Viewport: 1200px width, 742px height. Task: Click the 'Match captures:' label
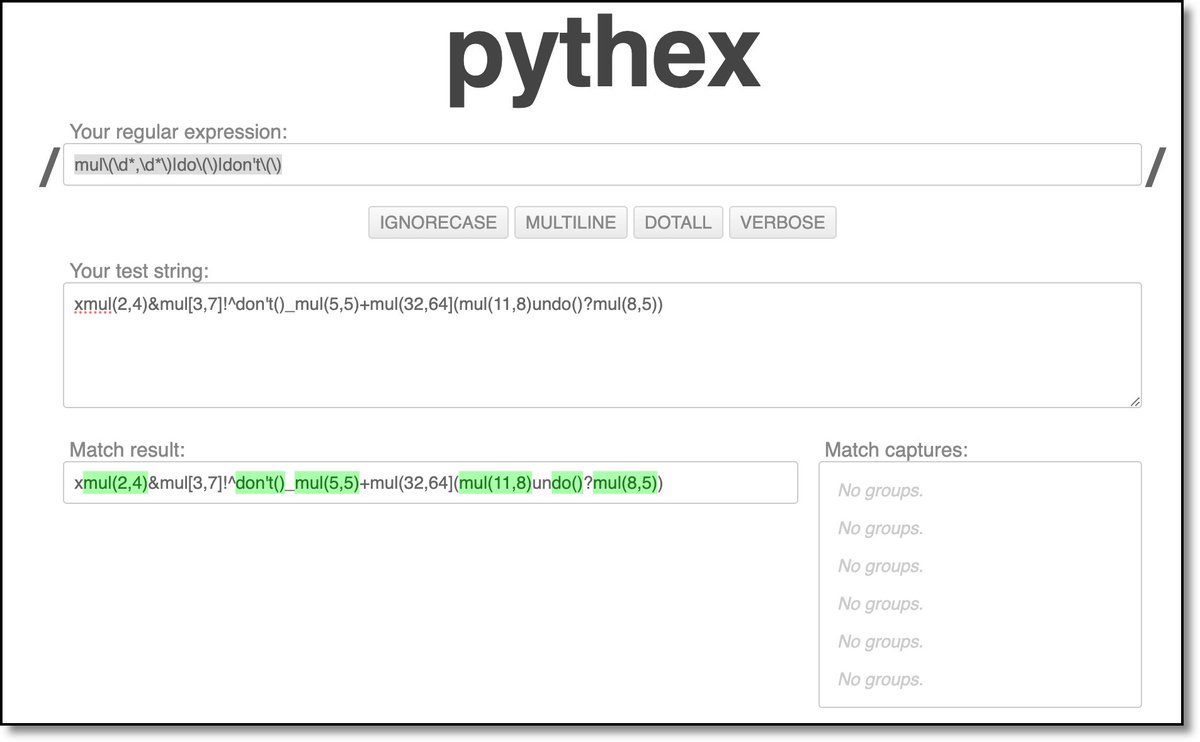point(896,450)
